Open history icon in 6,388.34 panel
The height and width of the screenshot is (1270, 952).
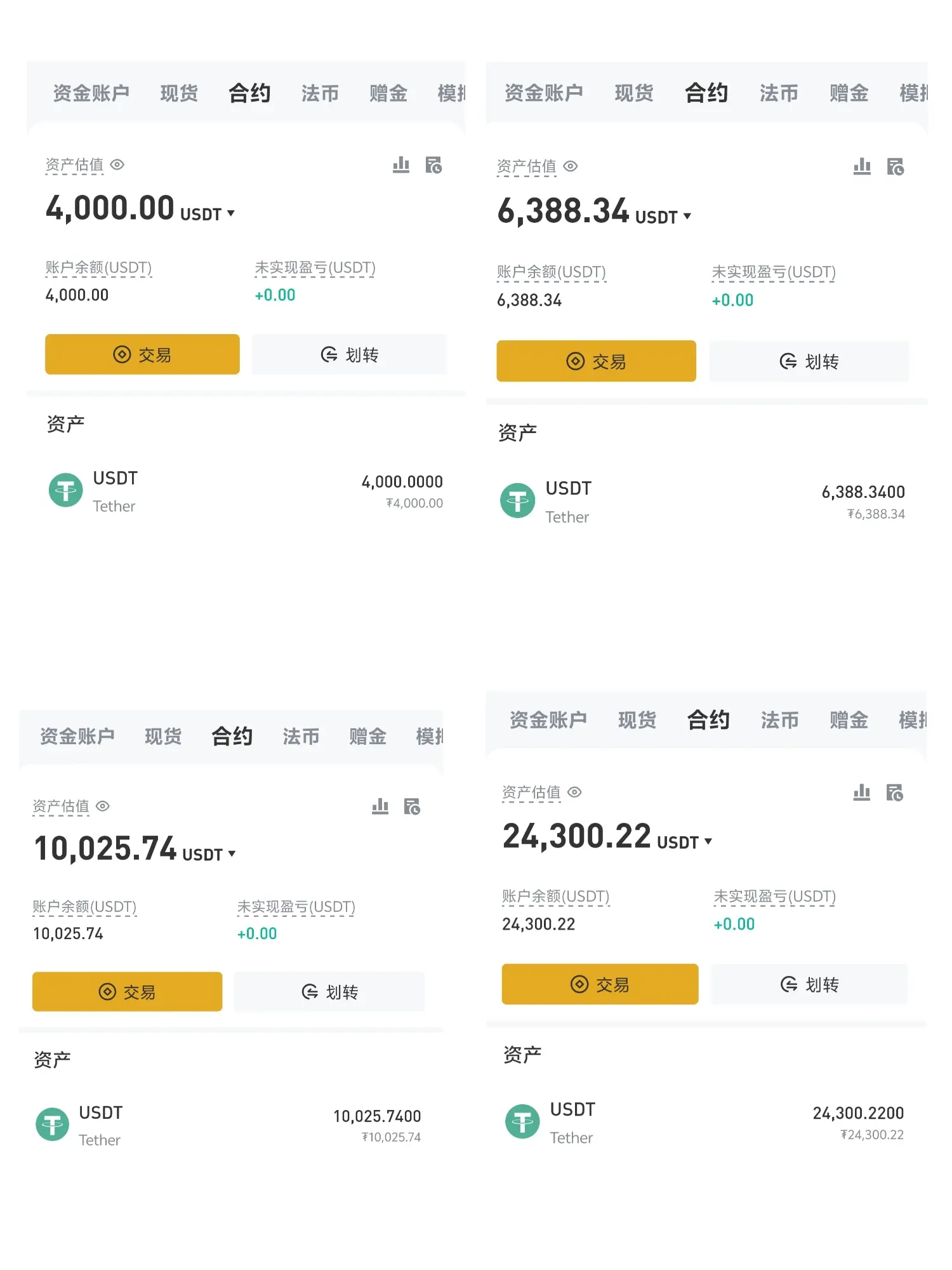click(x=895, y=167)
